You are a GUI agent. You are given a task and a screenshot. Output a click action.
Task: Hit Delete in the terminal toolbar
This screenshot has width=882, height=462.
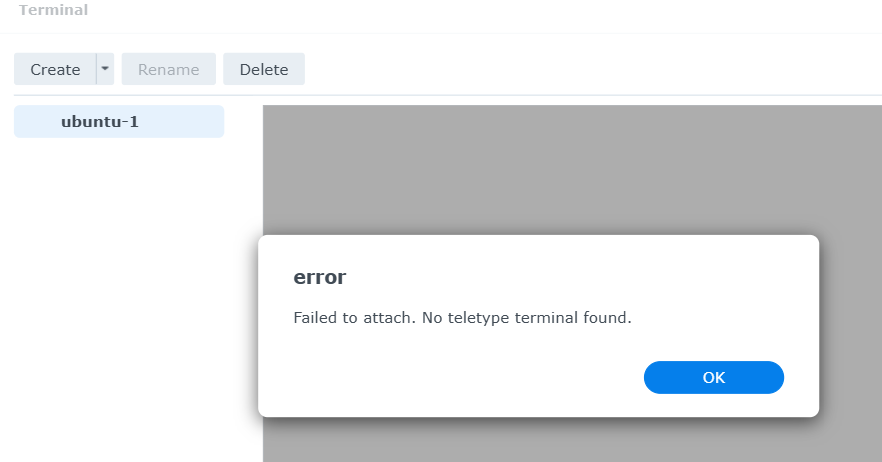[x=263, y=69]
